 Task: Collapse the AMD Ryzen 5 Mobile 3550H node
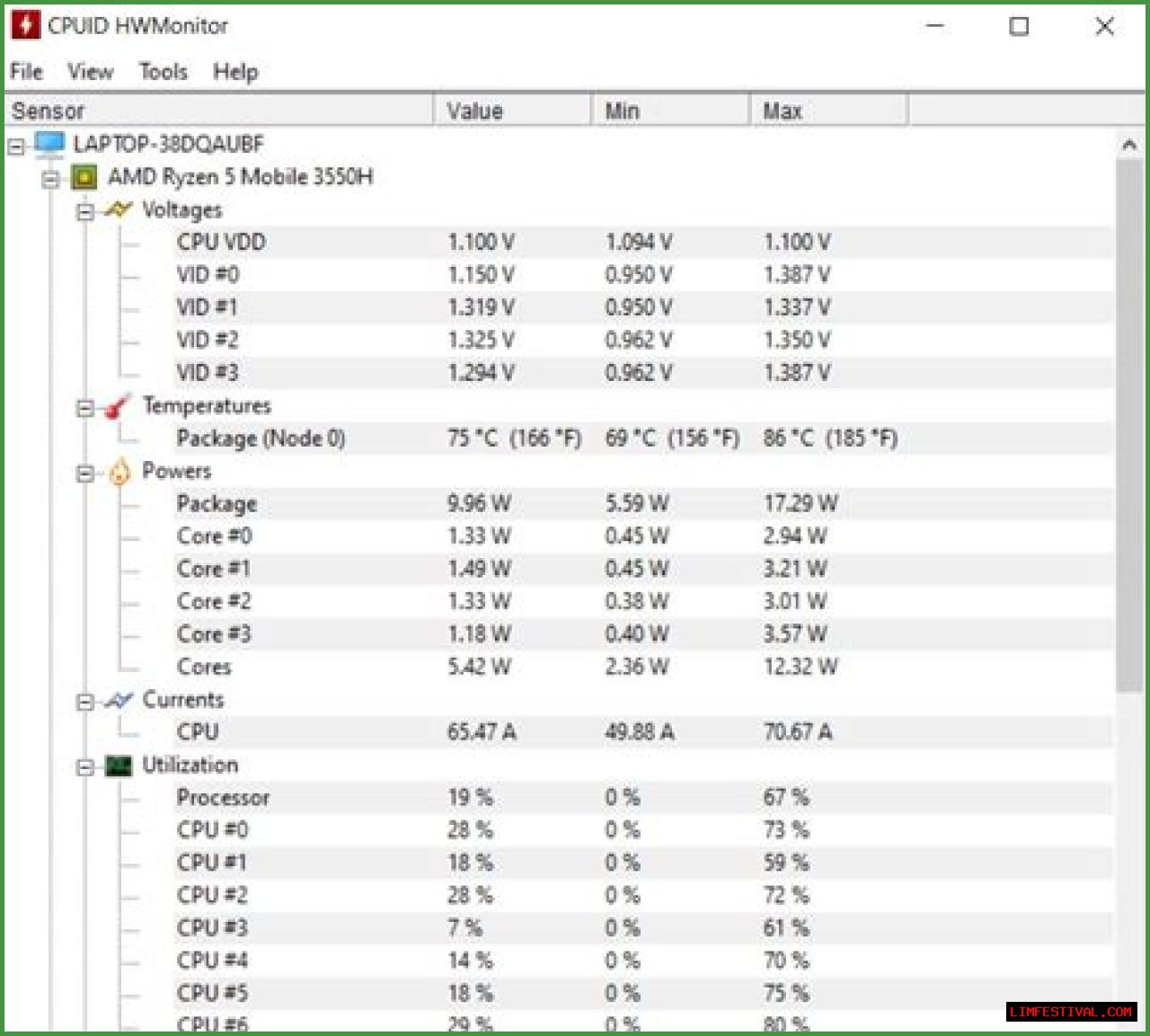51,179
